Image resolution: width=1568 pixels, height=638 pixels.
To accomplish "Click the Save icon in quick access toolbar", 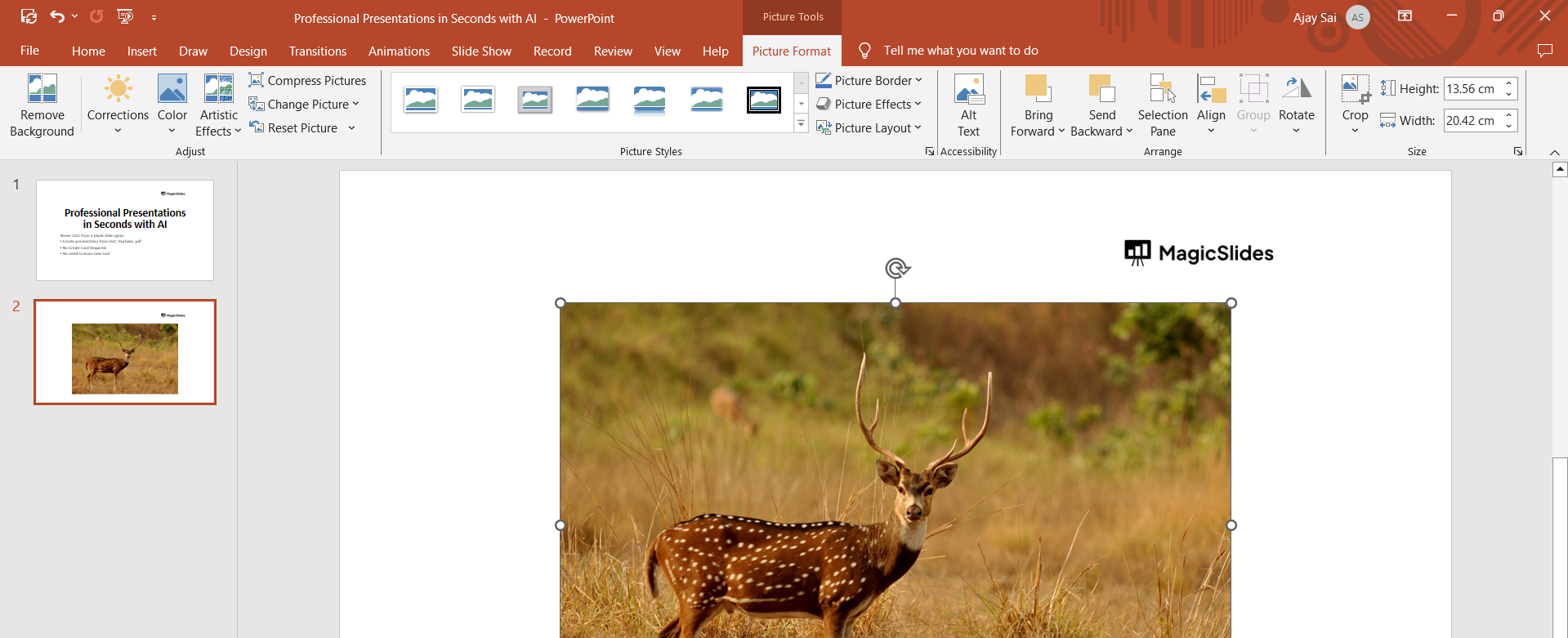I will (x=29, y=16).
